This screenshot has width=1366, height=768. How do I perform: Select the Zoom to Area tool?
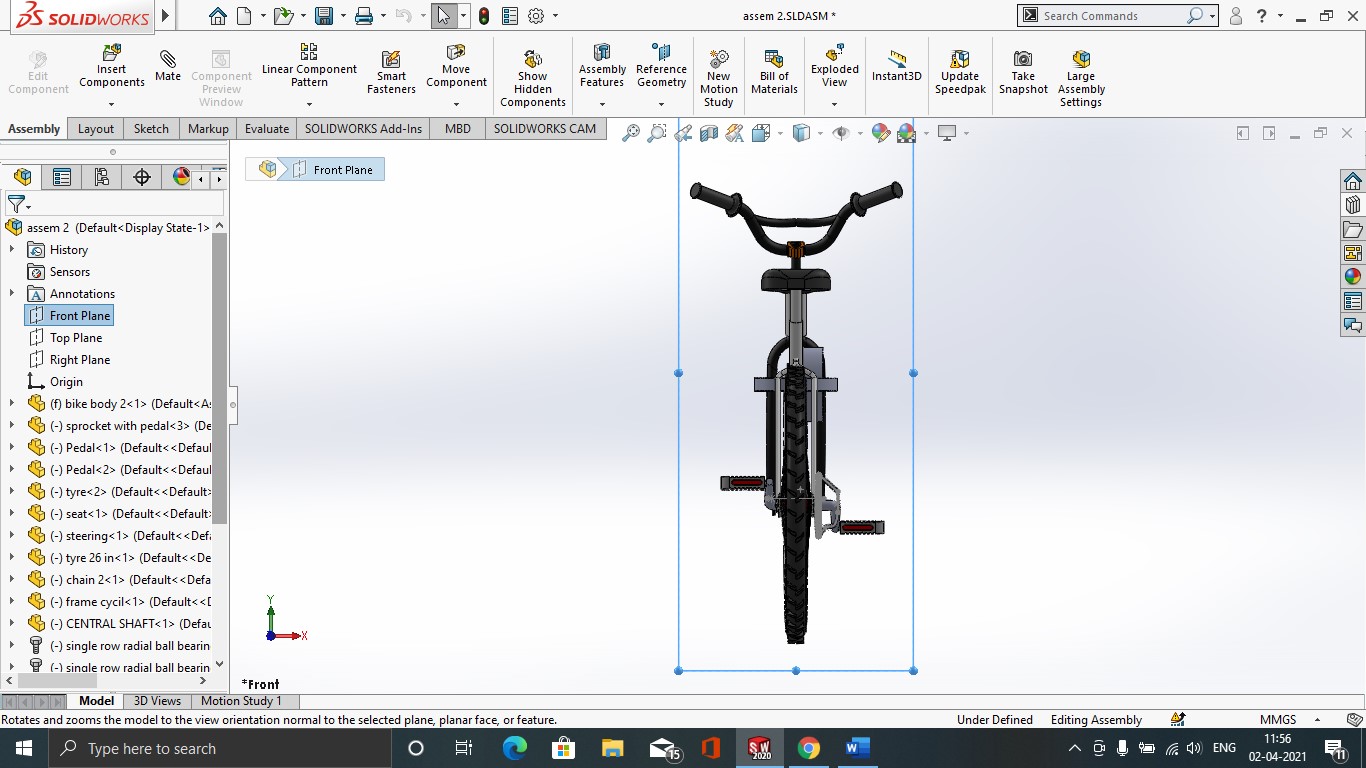[x=657, y=133]
